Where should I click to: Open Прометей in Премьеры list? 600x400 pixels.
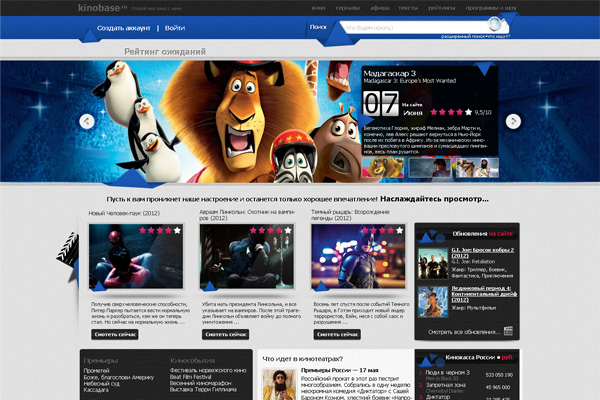(96, 371)
